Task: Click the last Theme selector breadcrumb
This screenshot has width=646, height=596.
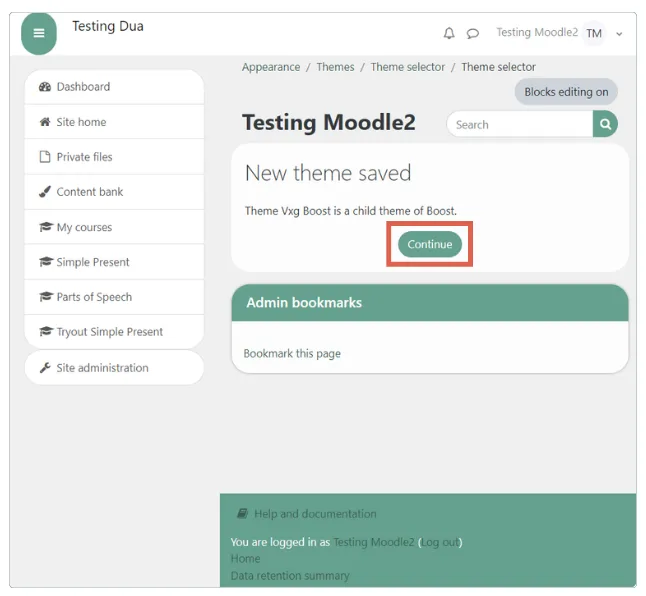Action: [499, 67]
